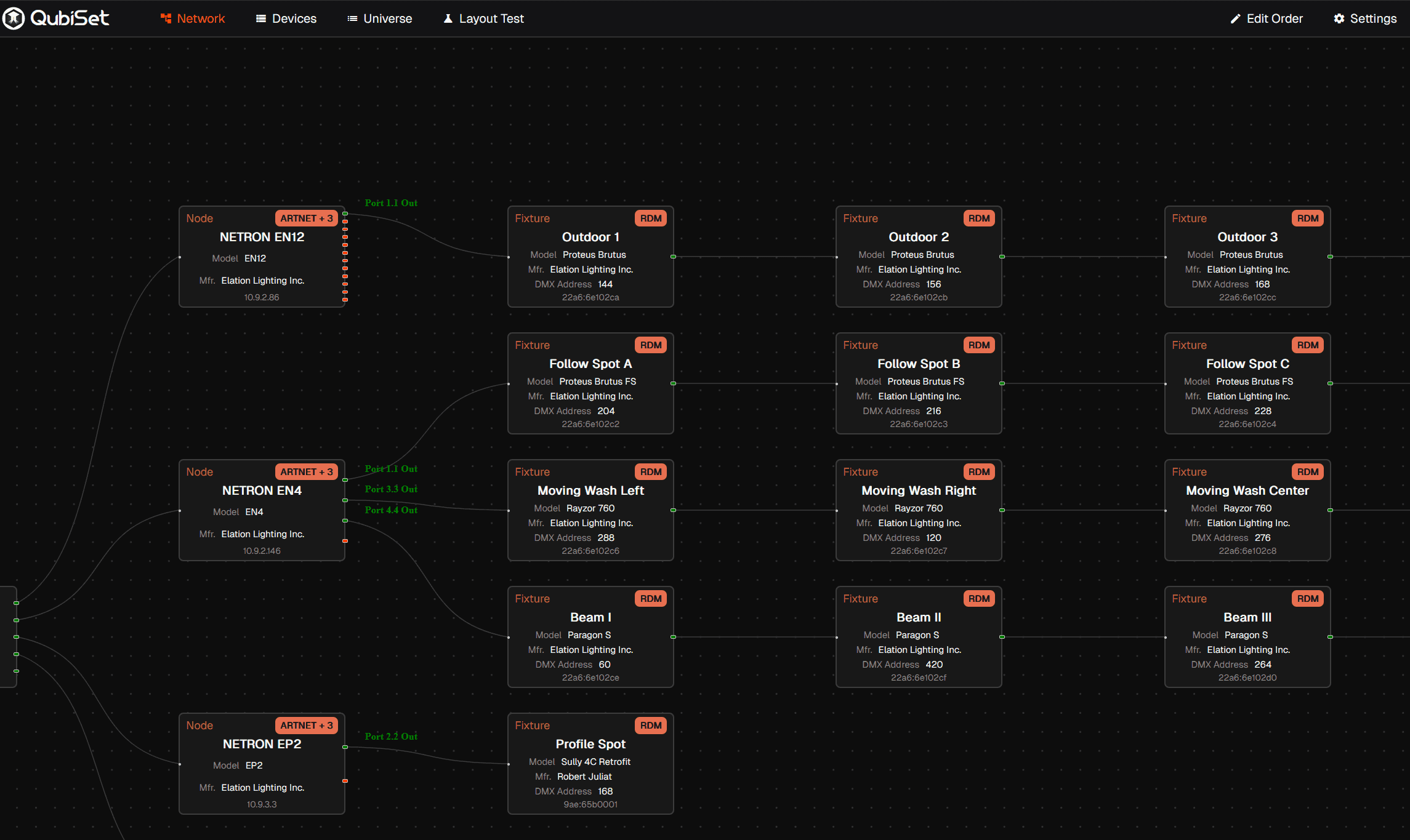Click DMX address 288 on Moving Wash Left
The height and width of the screenshot is (840, 1410).
coord(606,538)
